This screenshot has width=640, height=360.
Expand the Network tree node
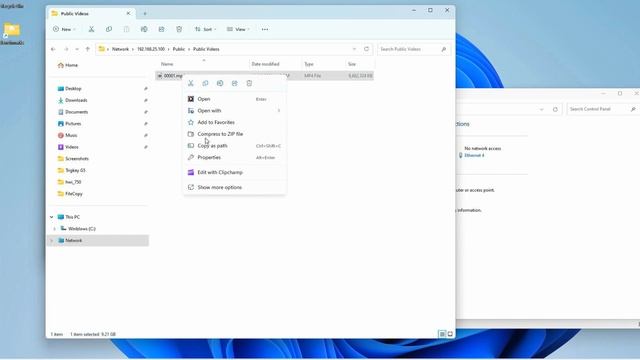click(52, 241)
